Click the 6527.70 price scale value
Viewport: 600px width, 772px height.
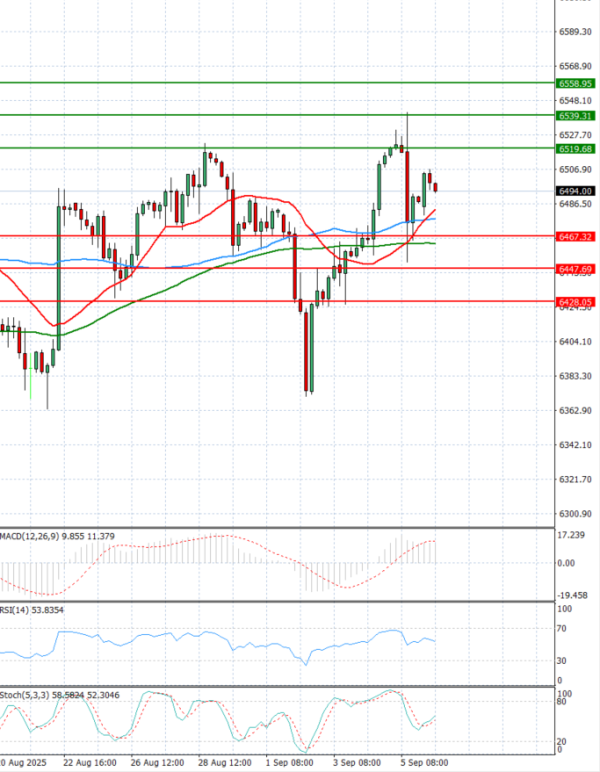575,135
